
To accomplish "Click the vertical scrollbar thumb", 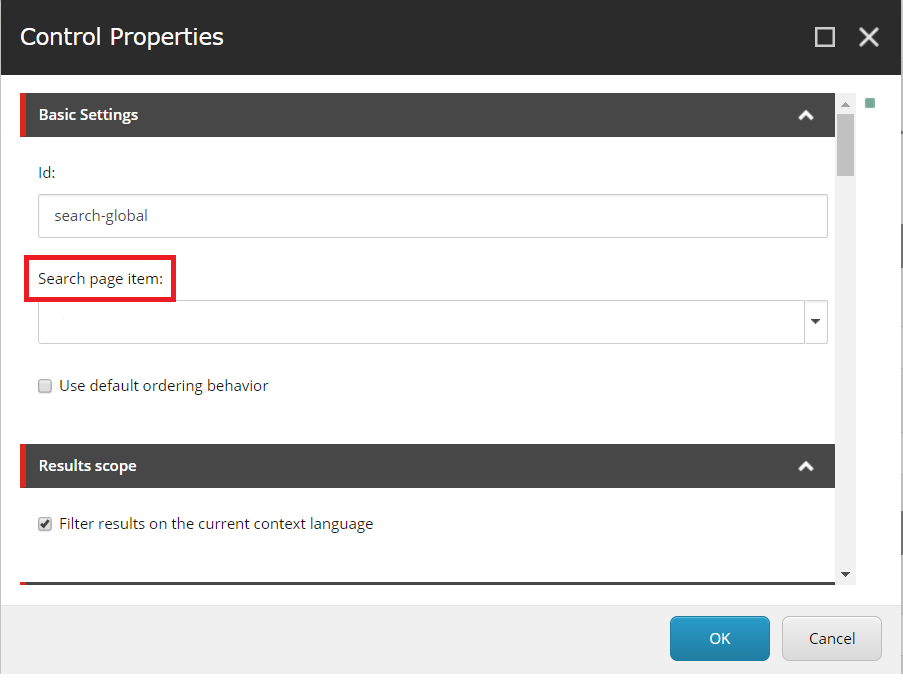I will point(845,145).
